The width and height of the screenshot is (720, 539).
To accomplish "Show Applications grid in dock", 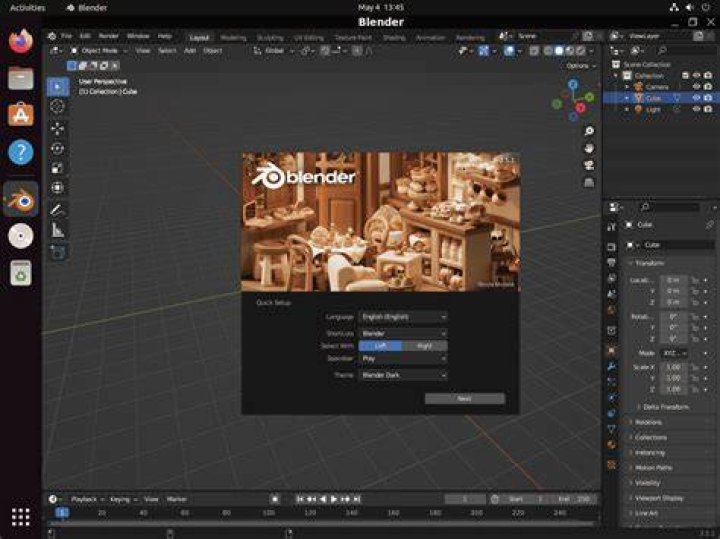I will (21, 517).
